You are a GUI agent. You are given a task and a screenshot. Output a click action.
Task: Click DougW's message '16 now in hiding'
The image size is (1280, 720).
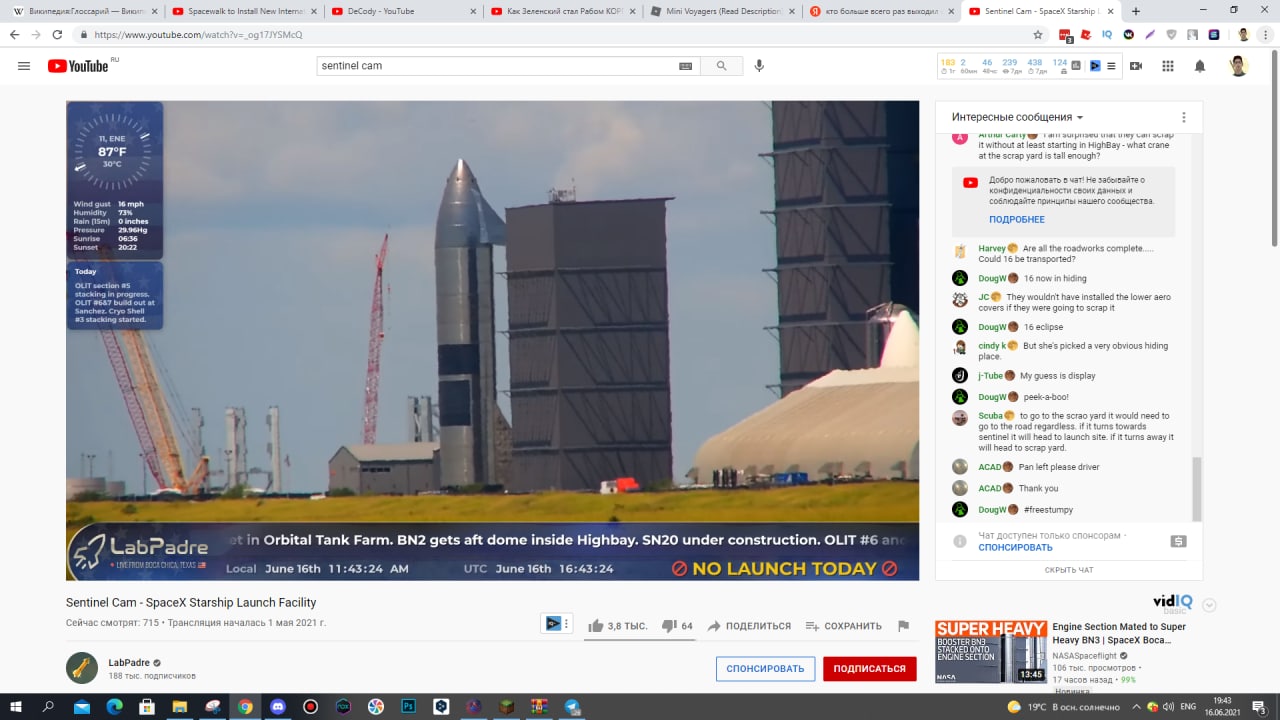1055,278
